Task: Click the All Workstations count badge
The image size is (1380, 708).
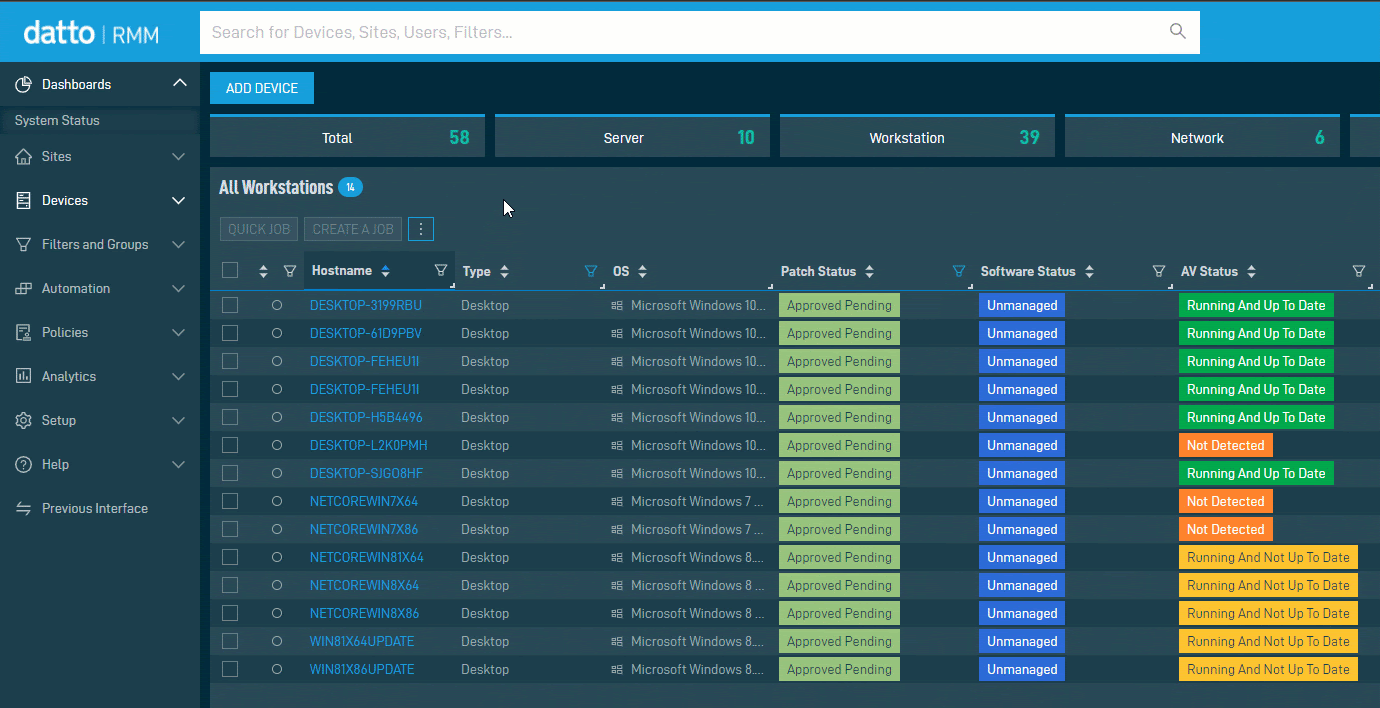Action: [350, 187]
